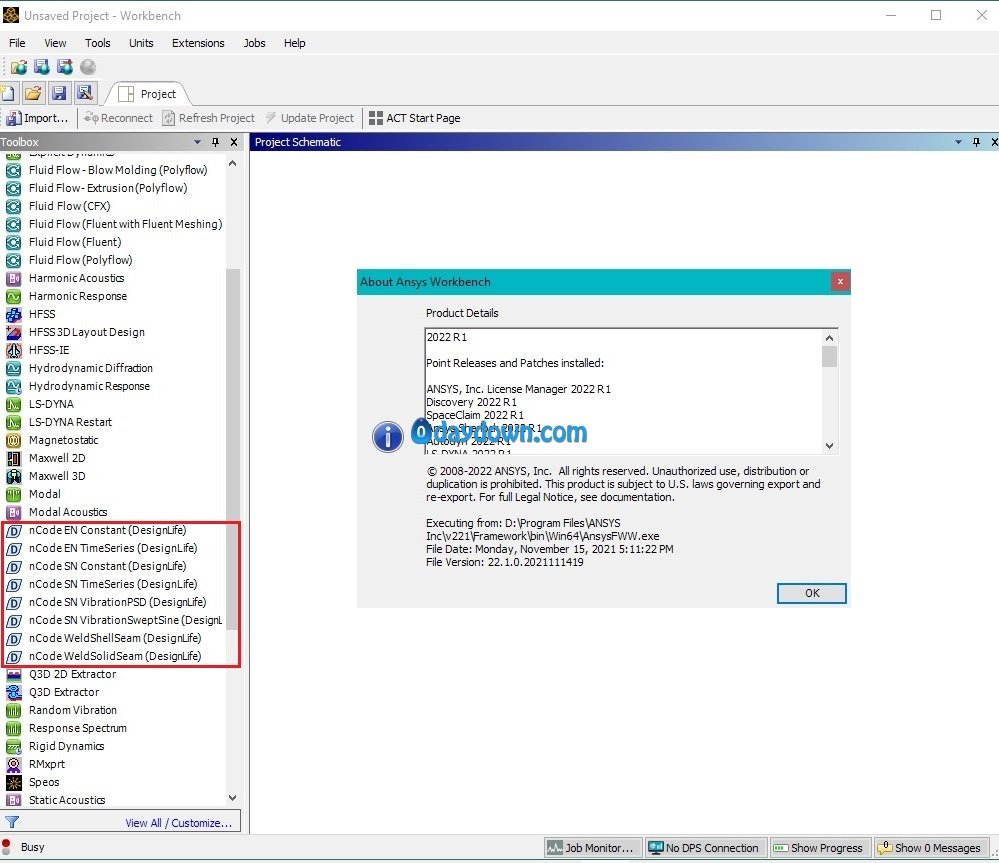
Task: Close the Toolbox panel
Action: pos(234,142)
